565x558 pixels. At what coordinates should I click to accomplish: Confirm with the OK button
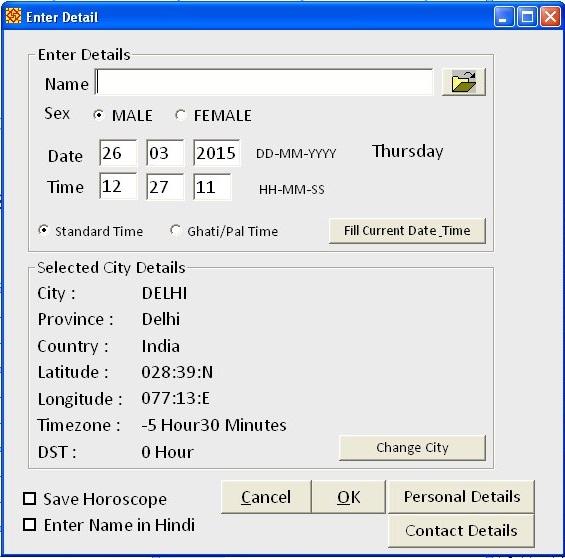348,497
